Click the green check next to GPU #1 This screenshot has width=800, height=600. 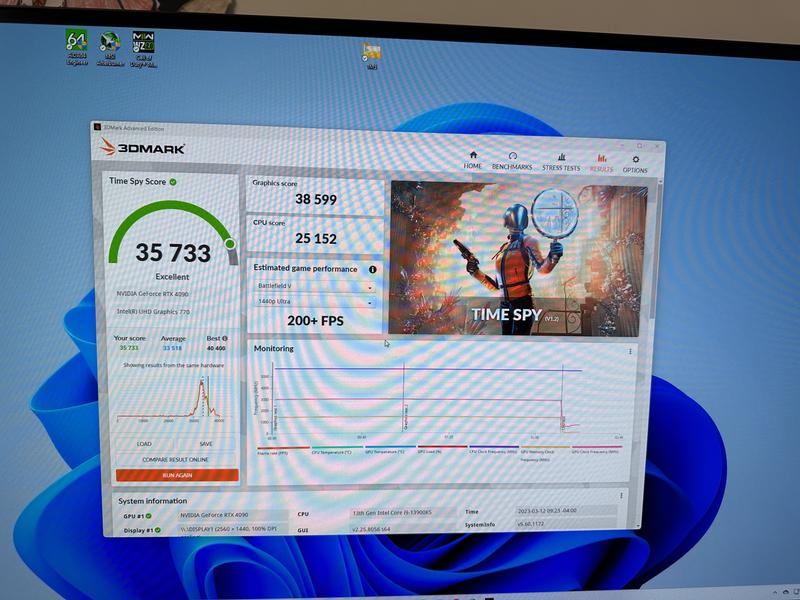click(148, 516)
